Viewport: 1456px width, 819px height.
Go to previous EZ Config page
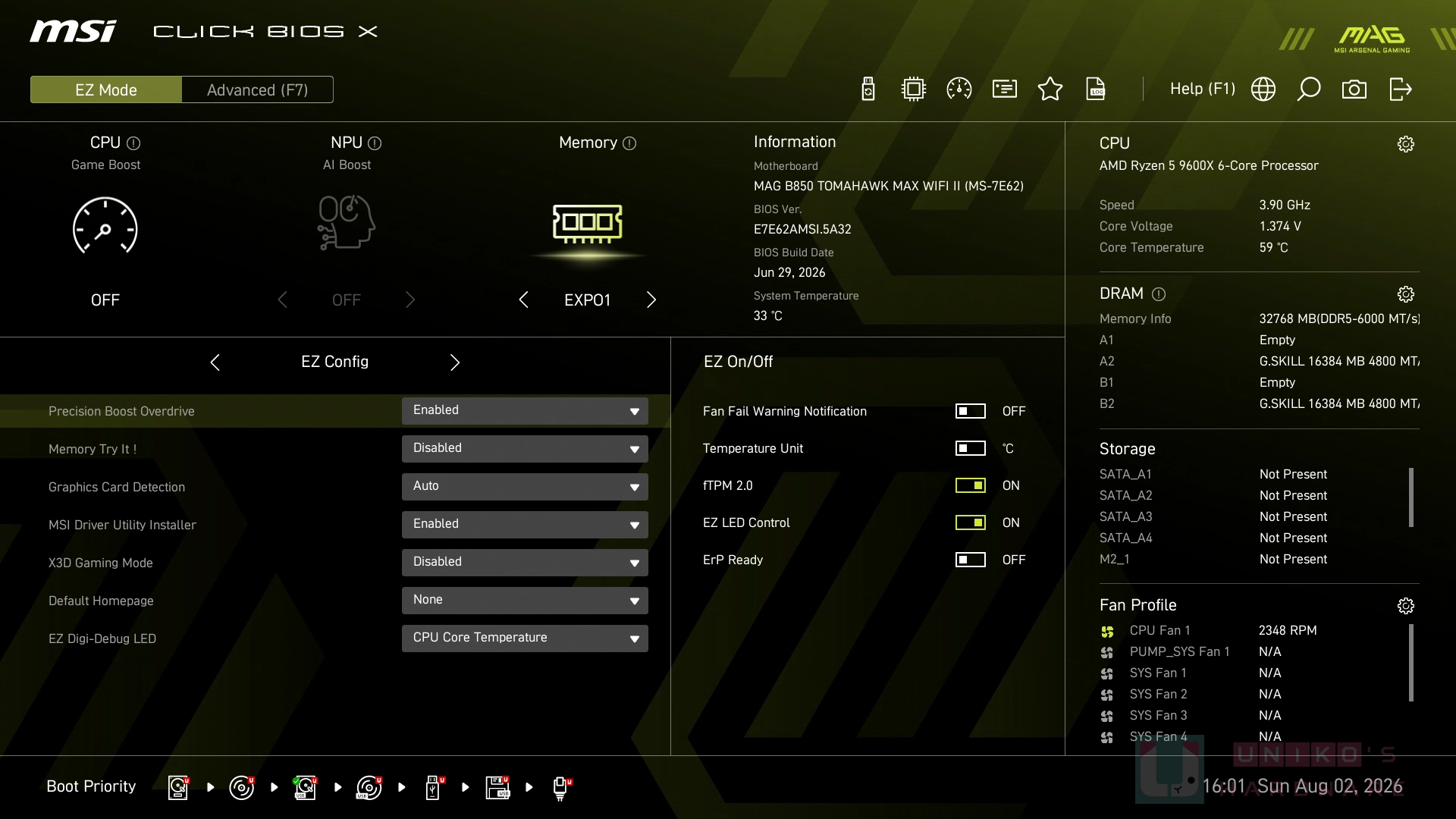click(x=215, y=362)
